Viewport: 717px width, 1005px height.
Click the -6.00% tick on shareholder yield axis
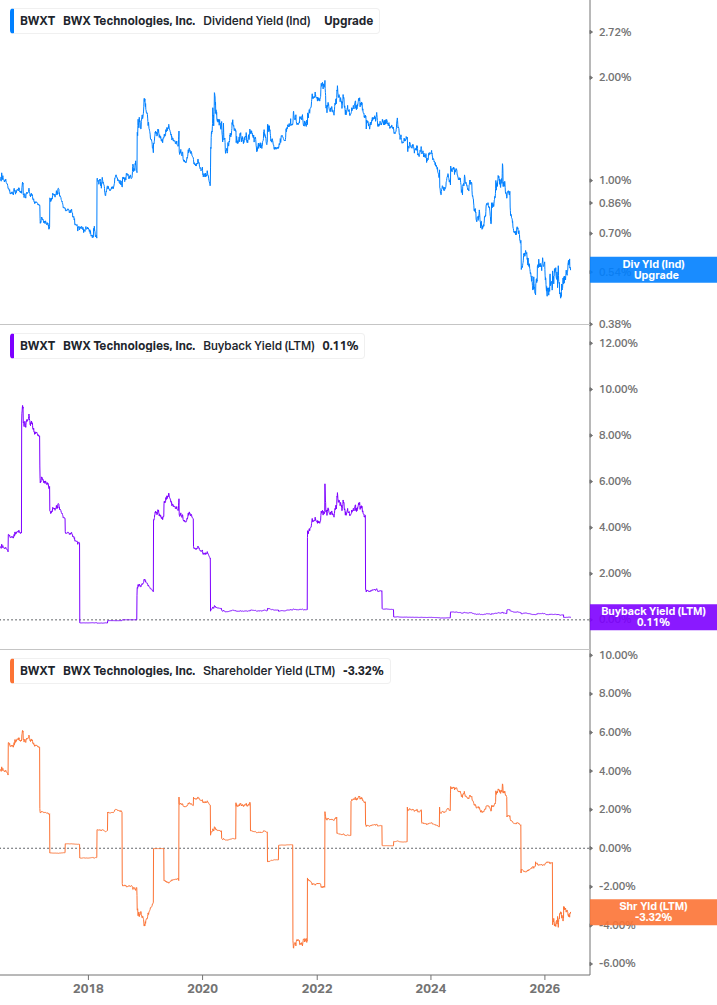pos(617,963)
